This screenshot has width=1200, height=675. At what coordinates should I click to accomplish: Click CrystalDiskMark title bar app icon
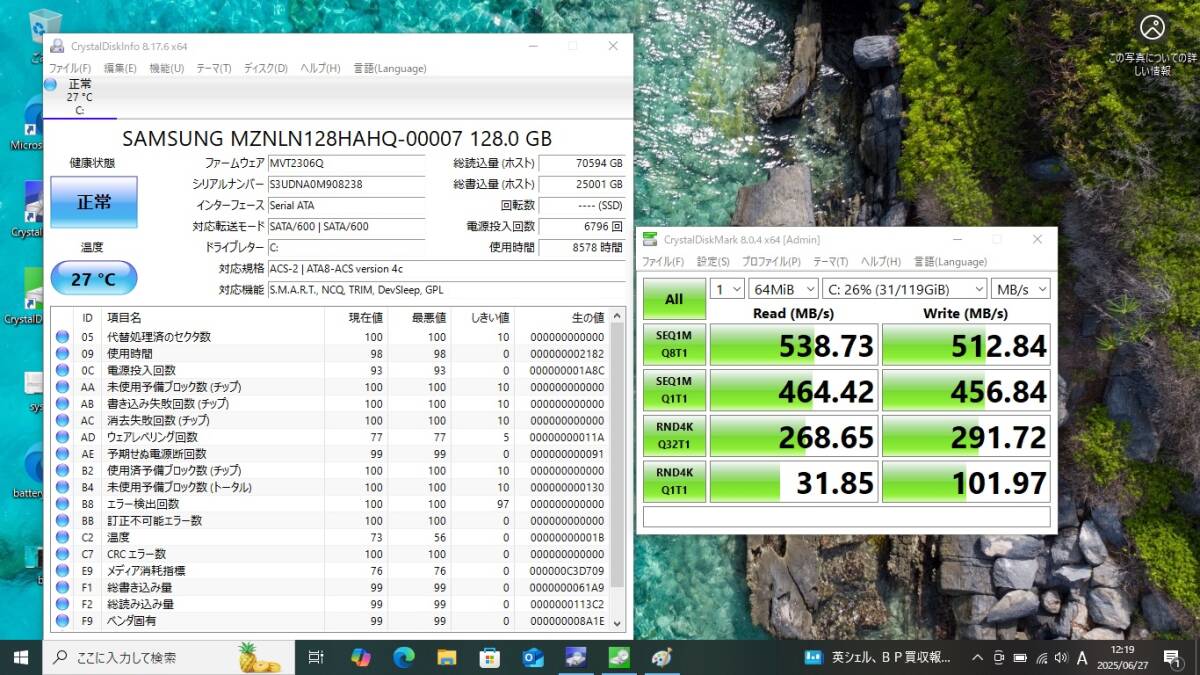click(650, 239)
